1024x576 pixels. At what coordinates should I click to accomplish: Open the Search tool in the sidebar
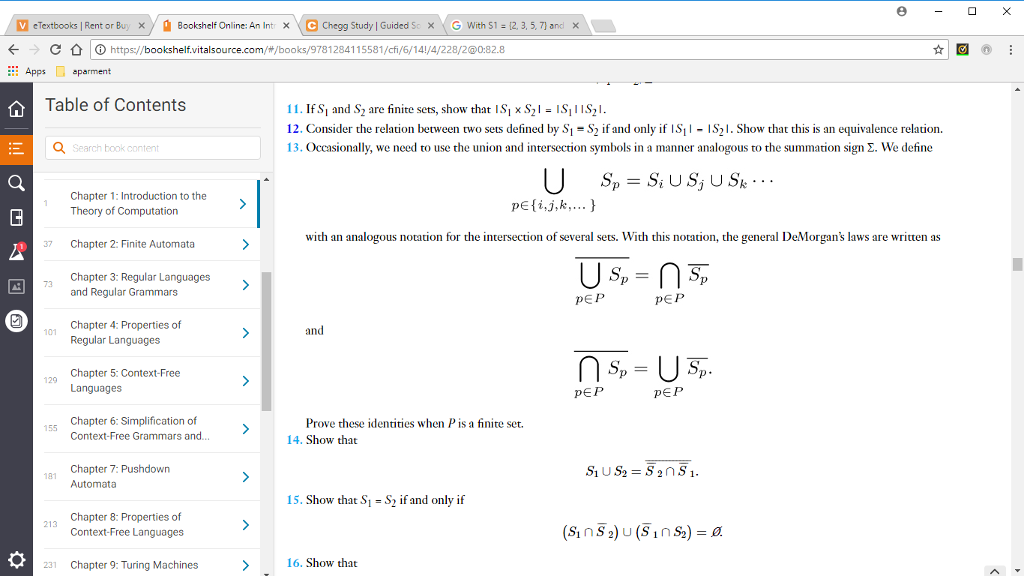click(x=15, y=183)
